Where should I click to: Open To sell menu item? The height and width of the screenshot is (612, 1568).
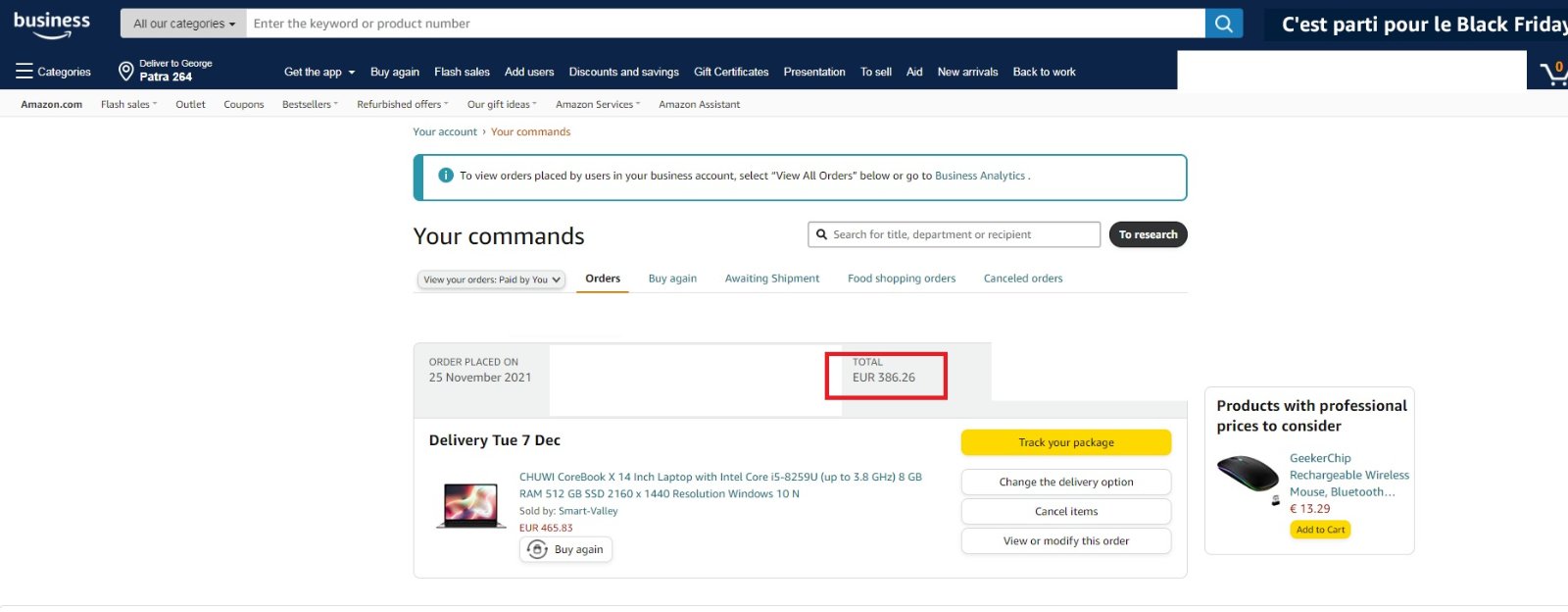(876, 72)
